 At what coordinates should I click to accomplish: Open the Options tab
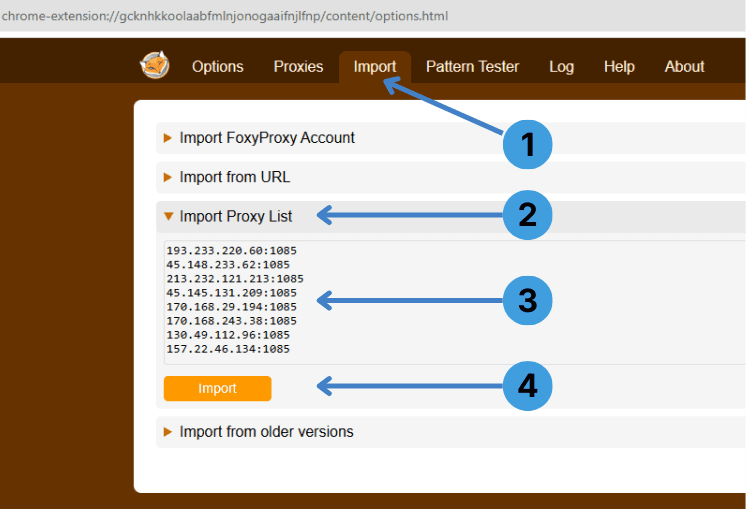pyautogui.click(x=217, y=67)
